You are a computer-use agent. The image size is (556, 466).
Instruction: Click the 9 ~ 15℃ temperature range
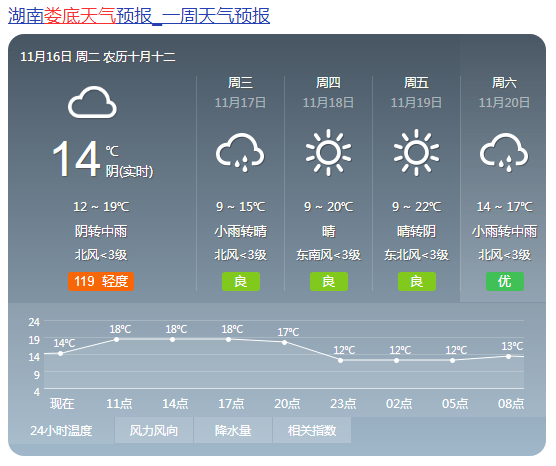(x=240, y=206)
